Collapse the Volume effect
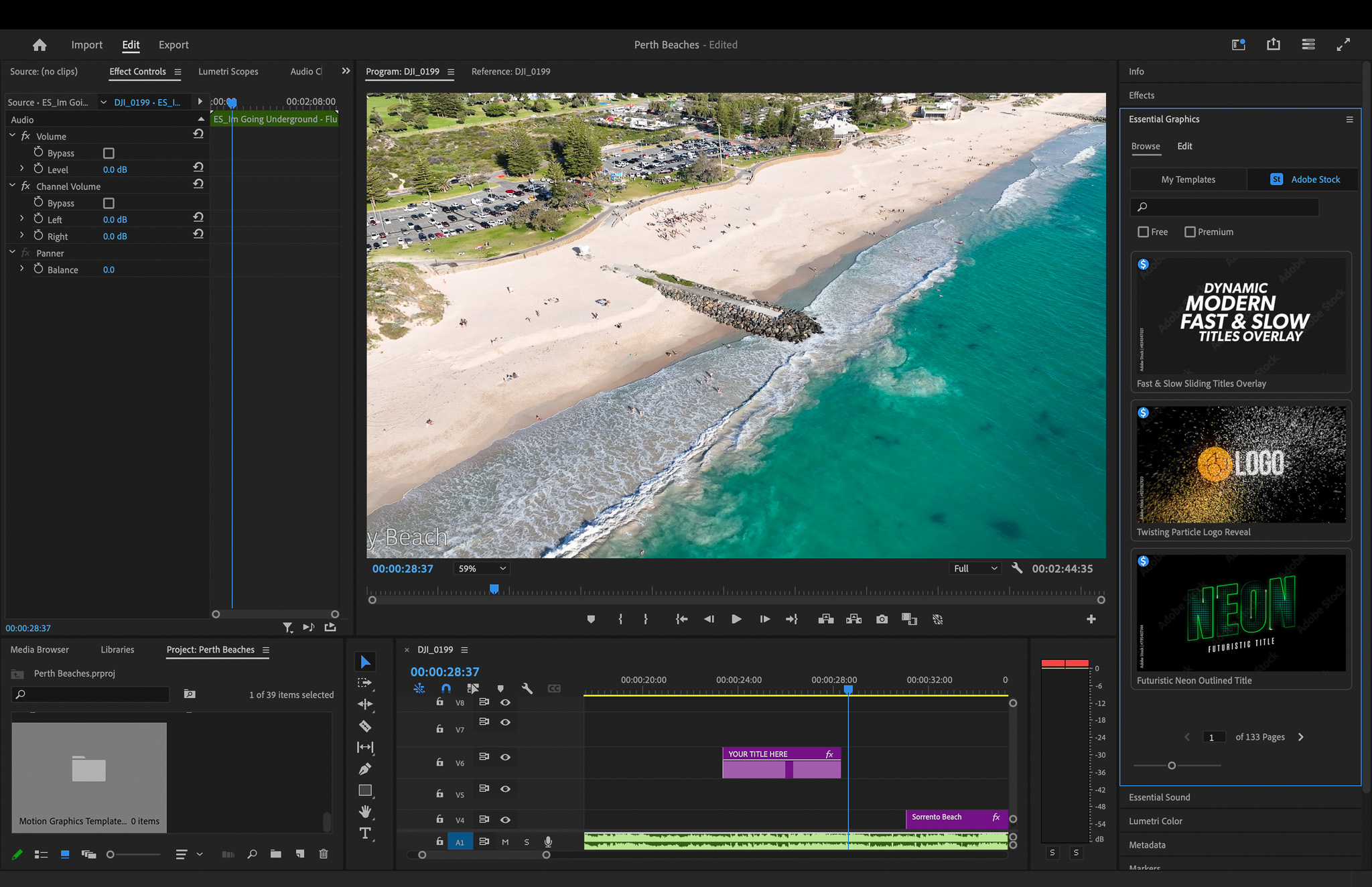Viewport: 1372px width, 887px height. (12, 136)
